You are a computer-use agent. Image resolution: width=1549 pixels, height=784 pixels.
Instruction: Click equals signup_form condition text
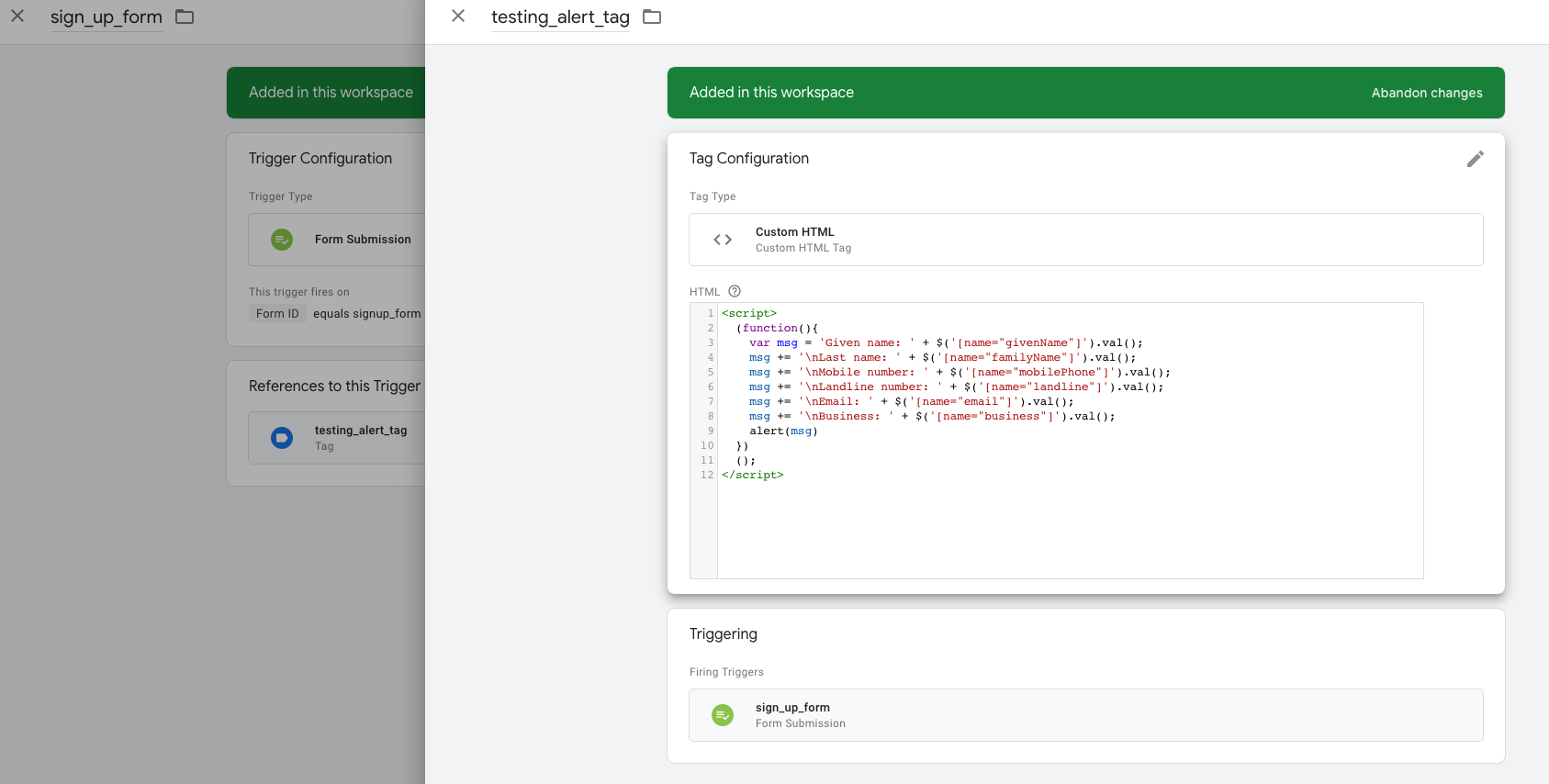[x=367, y=313]
